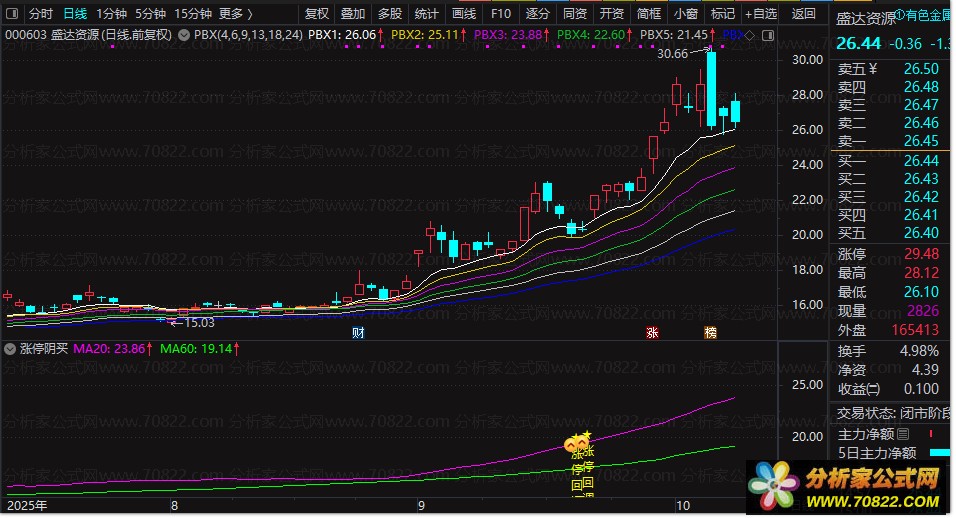
Task: Open 多股 multi-stock view
Action: (390, 13)
